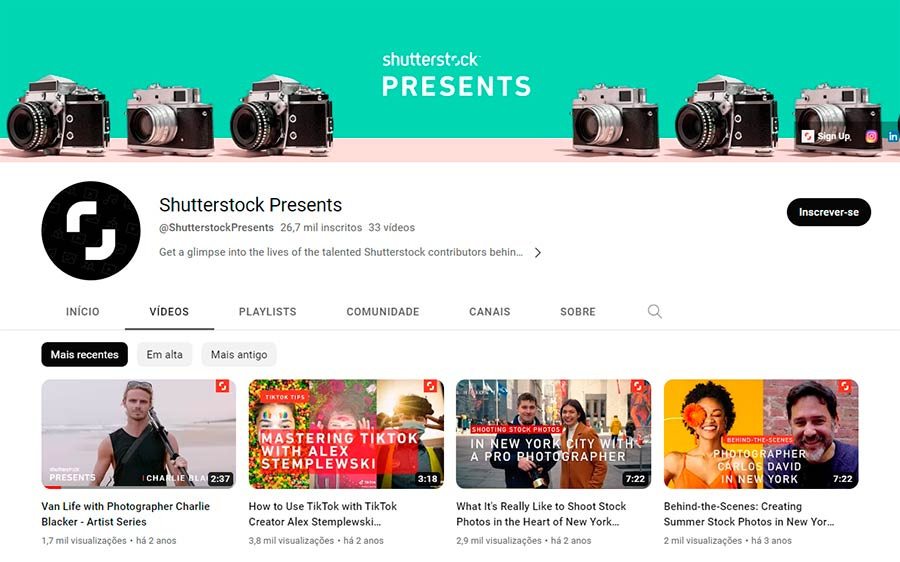The width and height of the screenshot is (900, 562).
Task: Click the Inscrever-se subscribe button
Action: 829,212
